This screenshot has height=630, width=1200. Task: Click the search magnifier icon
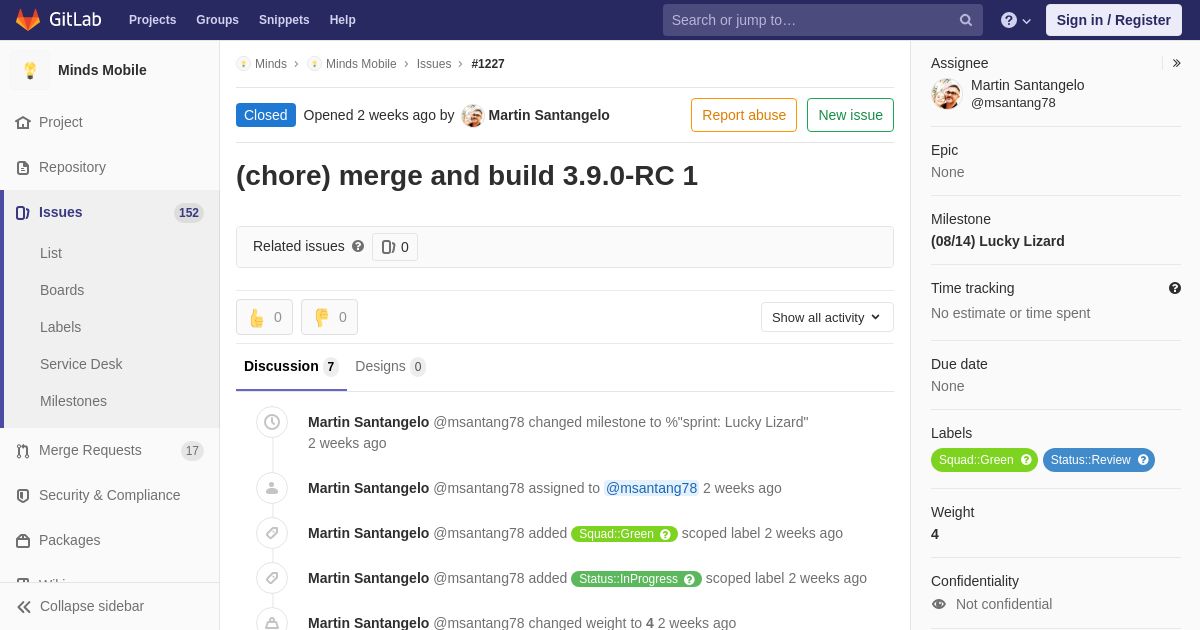(966, 20)
